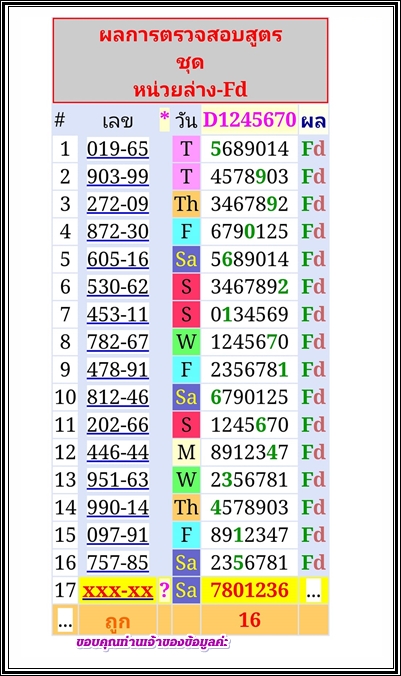Click the pink asterisk header cell
This screenshot has width=401, height=676.
[x=164, y=119]
